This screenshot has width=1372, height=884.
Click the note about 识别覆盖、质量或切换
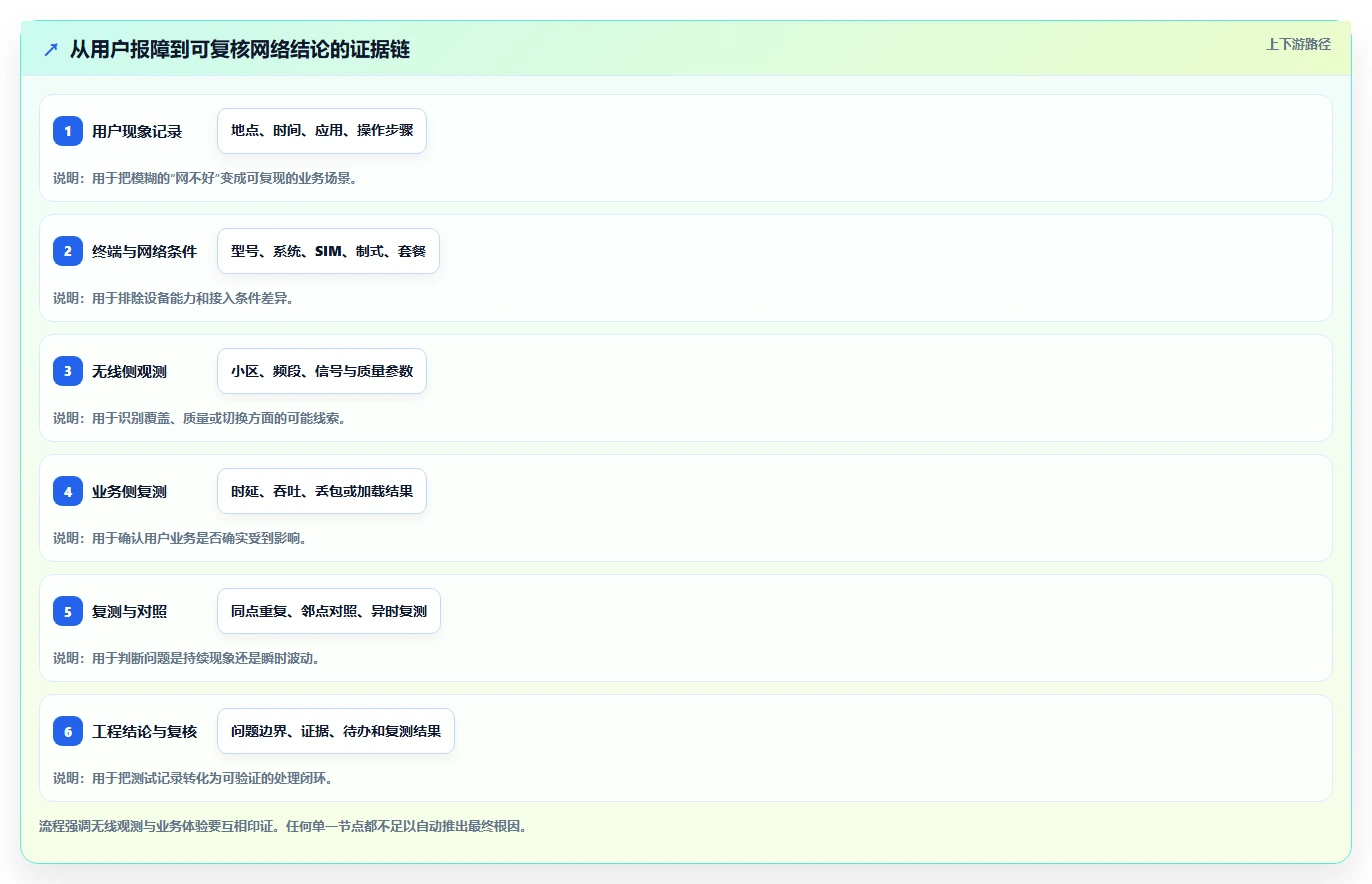click(x=199, y=418)
